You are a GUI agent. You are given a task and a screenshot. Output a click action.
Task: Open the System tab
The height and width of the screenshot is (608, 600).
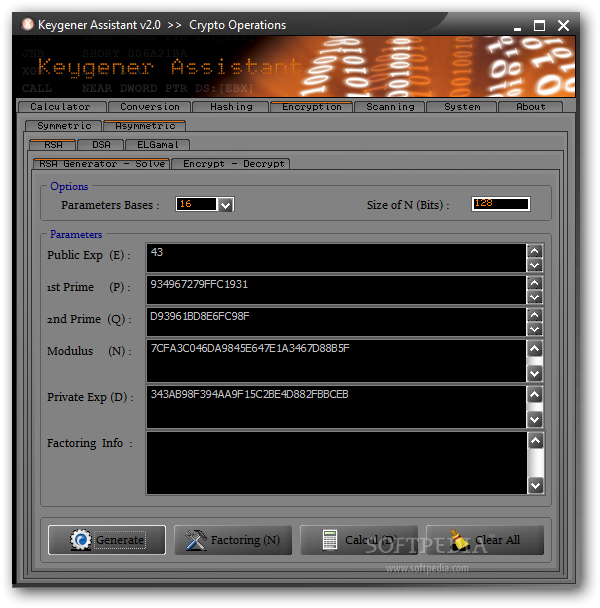(x=462, y=107)
